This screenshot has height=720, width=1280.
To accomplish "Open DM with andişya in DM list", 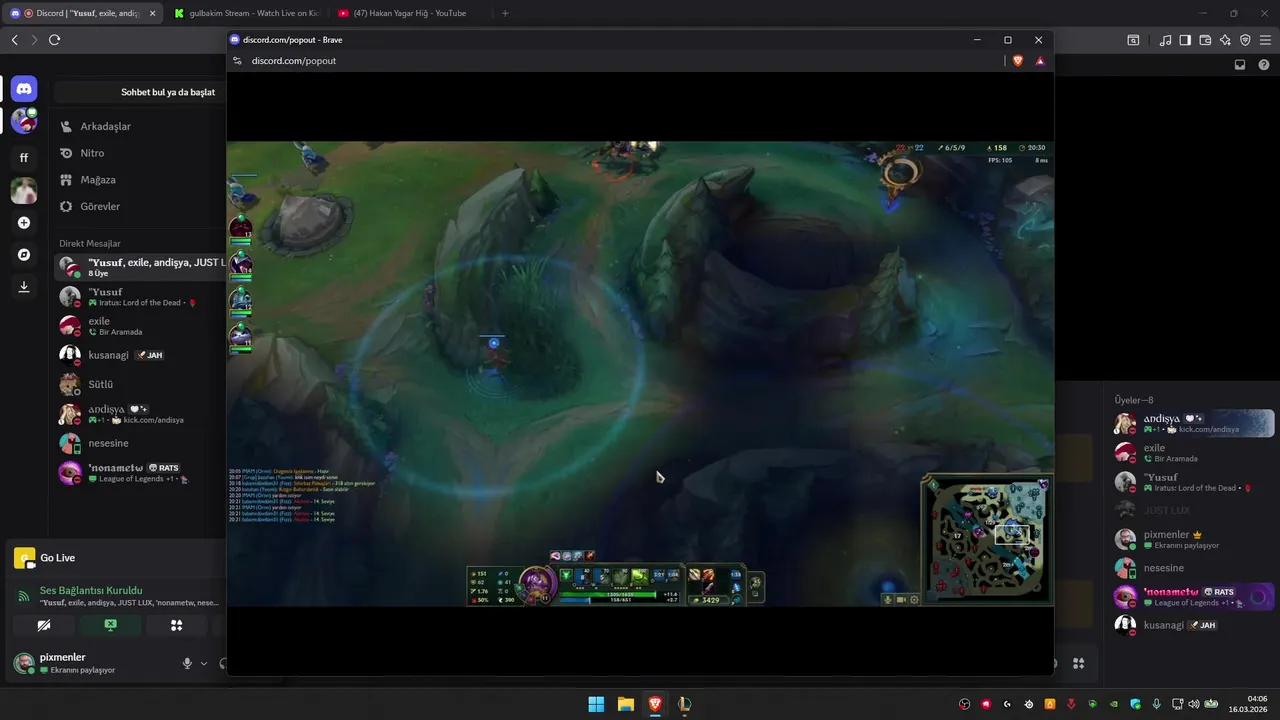I will click(140, 414).
